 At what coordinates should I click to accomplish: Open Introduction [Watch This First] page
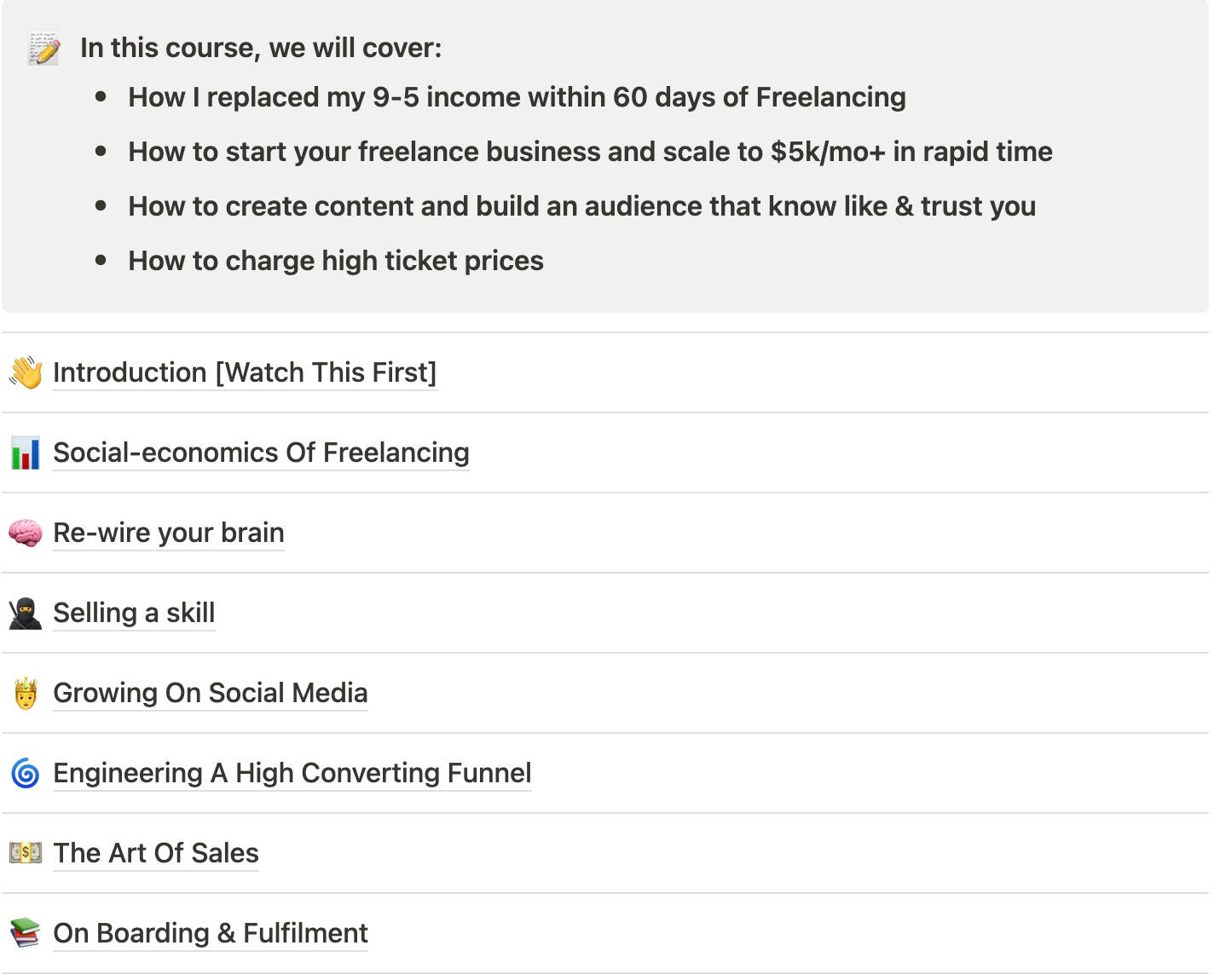[245, 372]
